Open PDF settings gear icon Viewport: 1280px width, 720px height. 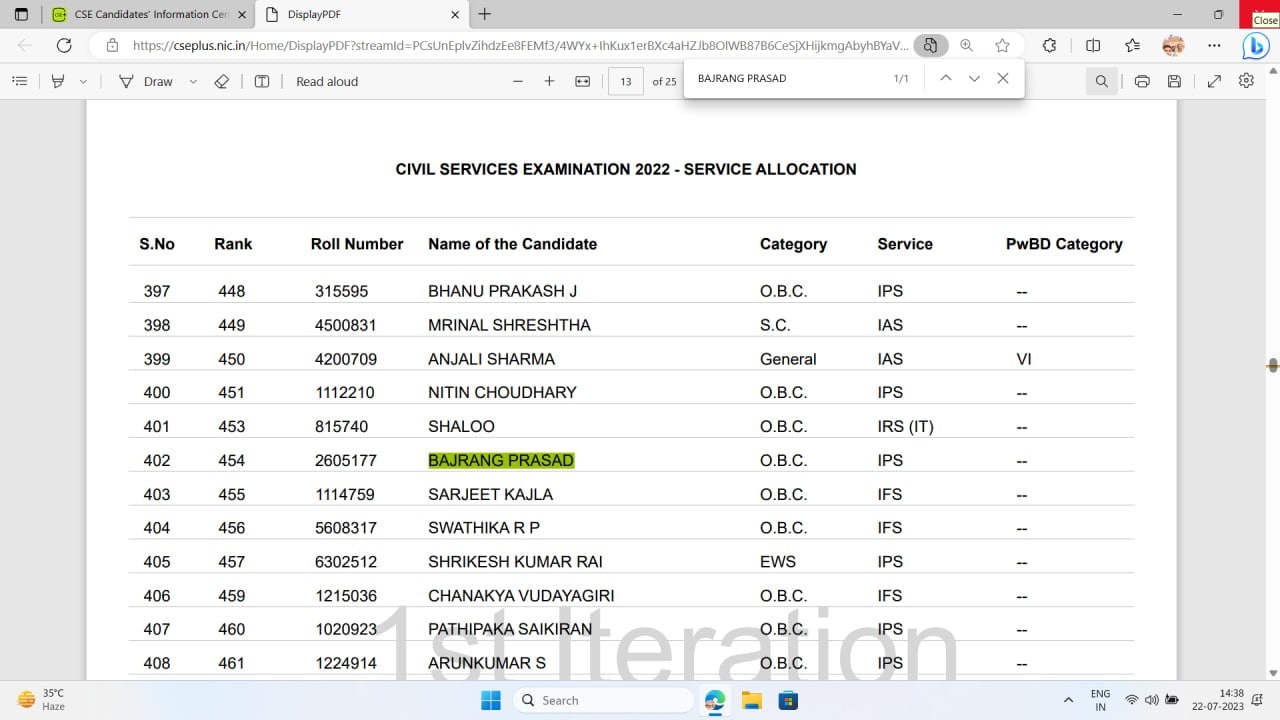1246,81
